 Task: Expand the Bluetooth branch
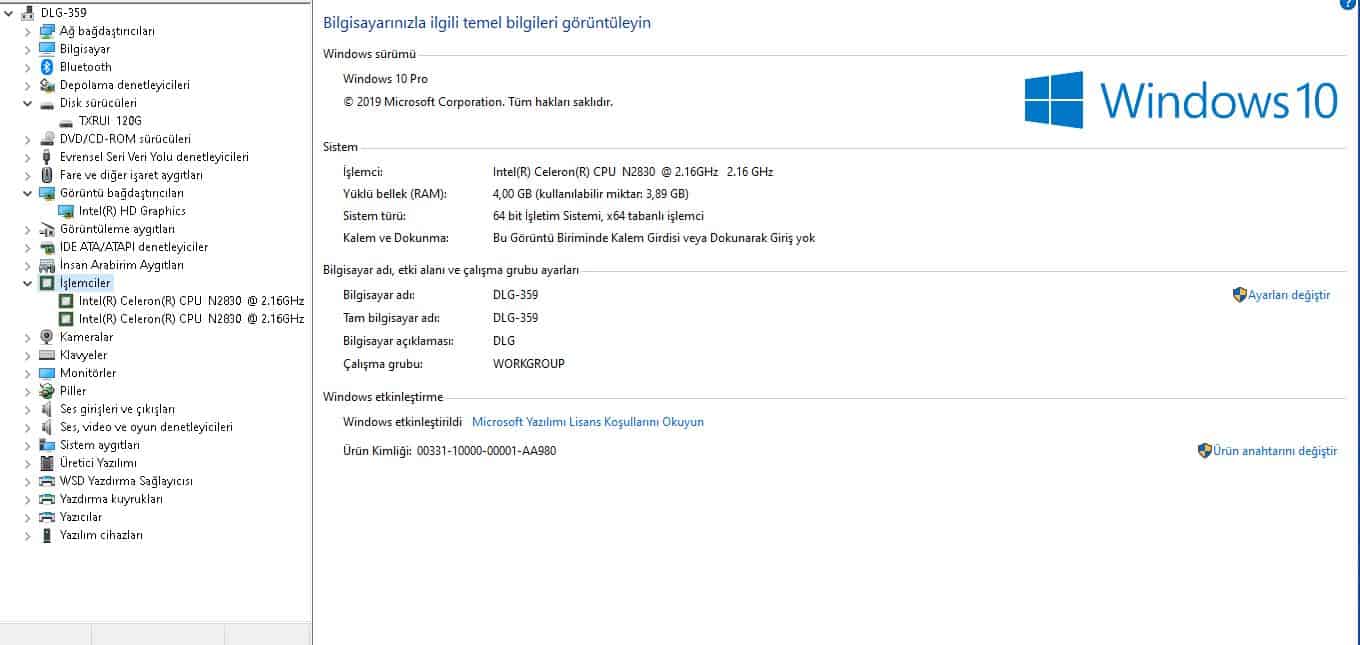27,67
